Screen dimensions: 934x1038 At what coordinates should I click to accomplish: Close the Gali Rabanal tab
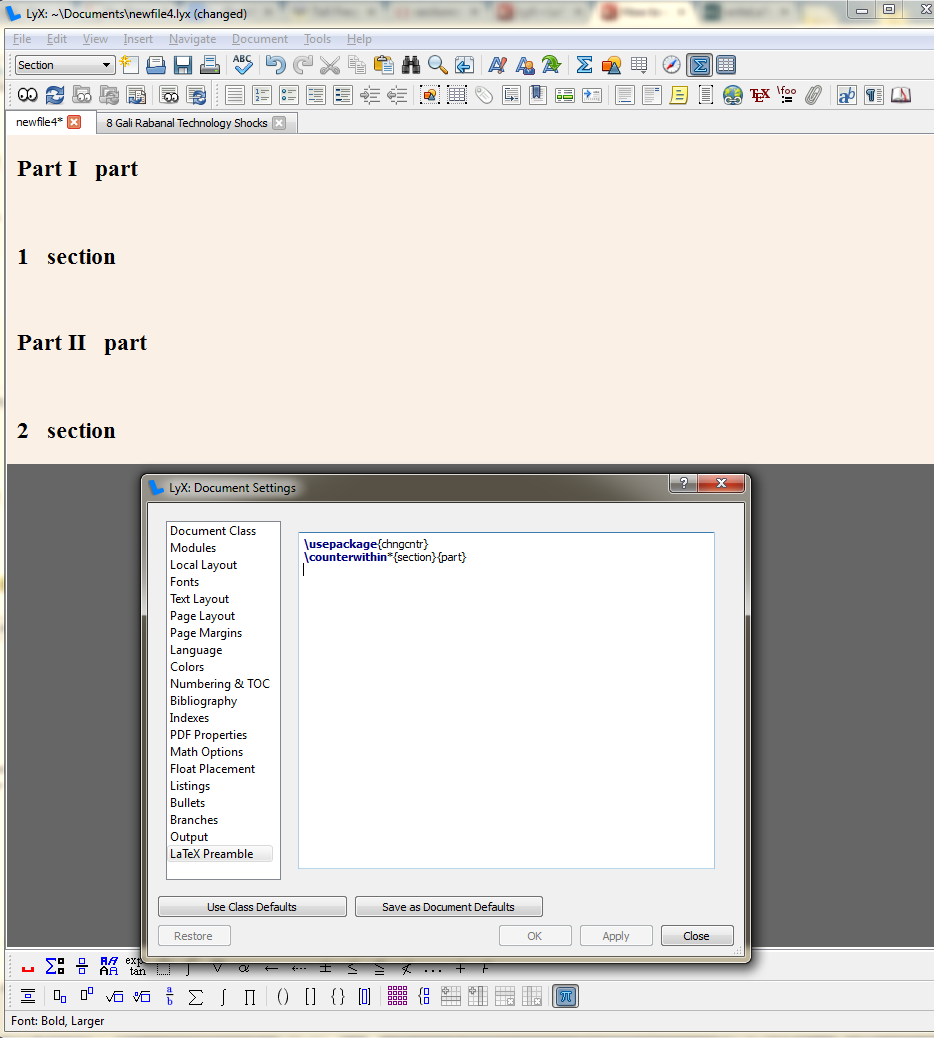pos(279,123)
